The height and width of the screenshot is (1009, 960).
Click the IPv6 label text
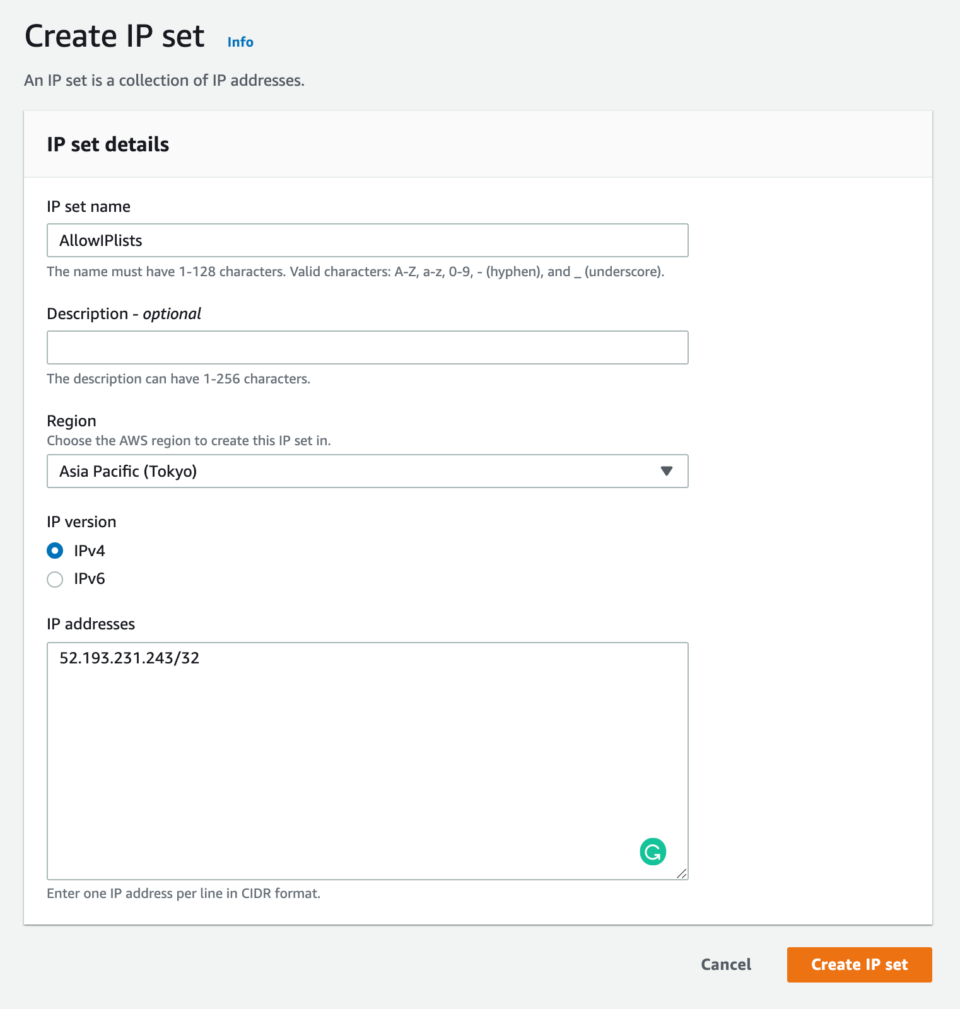pos(89,579)
